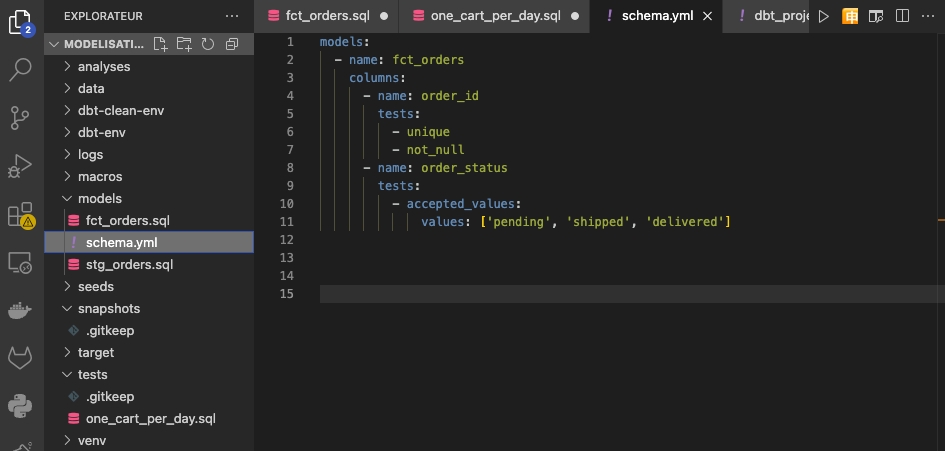Open one_cart_per_day.sql in the file tree
This screenshot has height=451, width=945.
pyautogui.click(x=149, y=418)
